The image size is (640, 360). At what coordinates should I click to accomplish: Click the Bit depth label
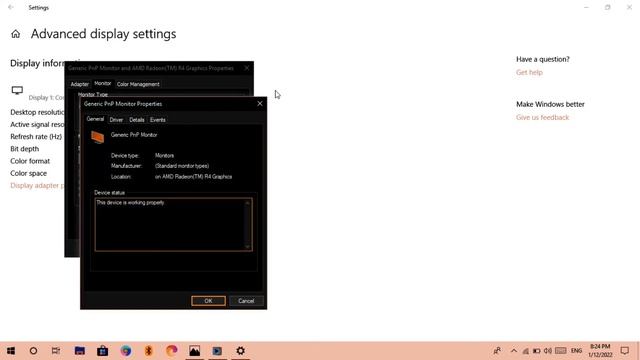point(24,149)
